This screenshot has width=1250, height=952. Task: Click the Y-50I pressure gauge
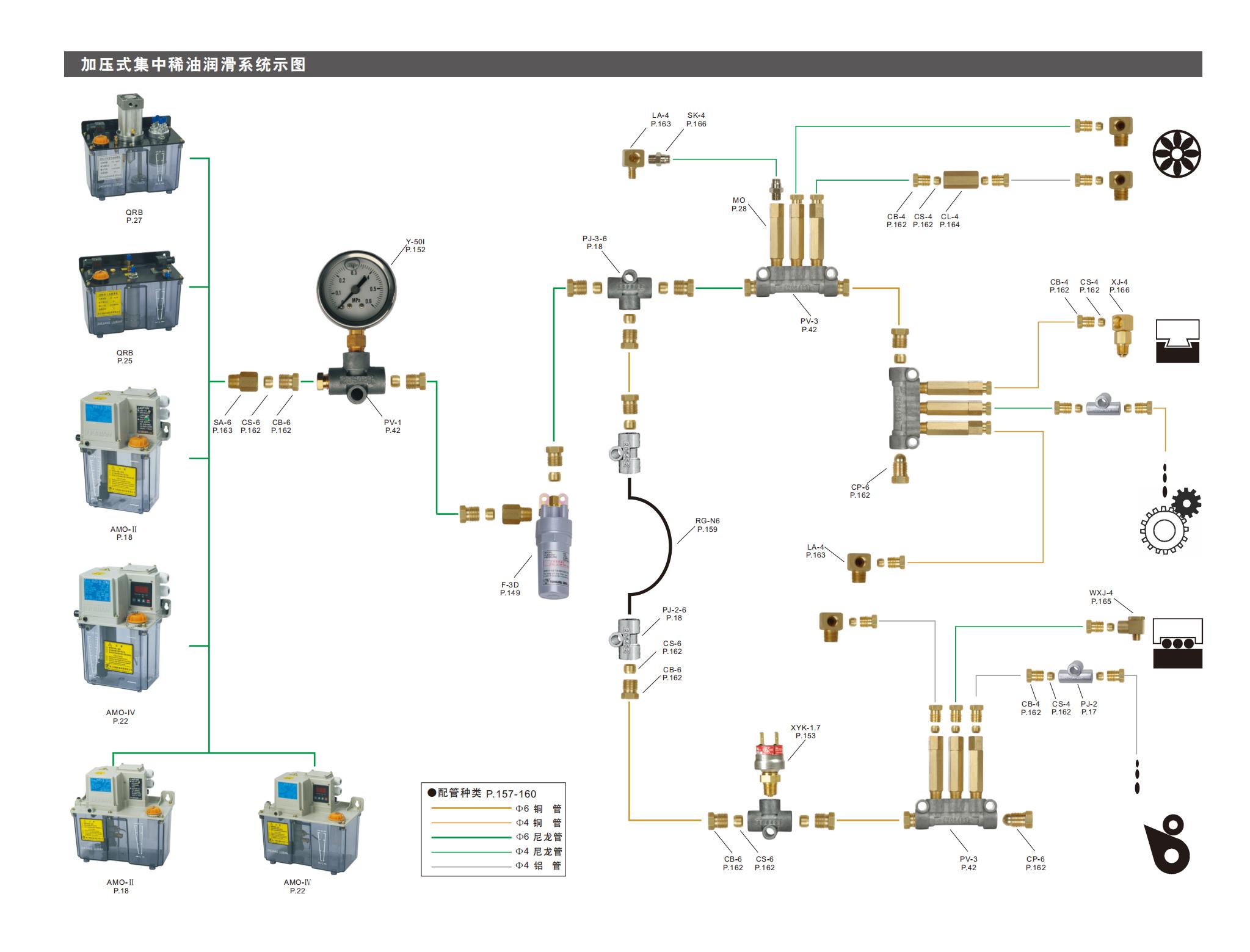coord(356,290)
